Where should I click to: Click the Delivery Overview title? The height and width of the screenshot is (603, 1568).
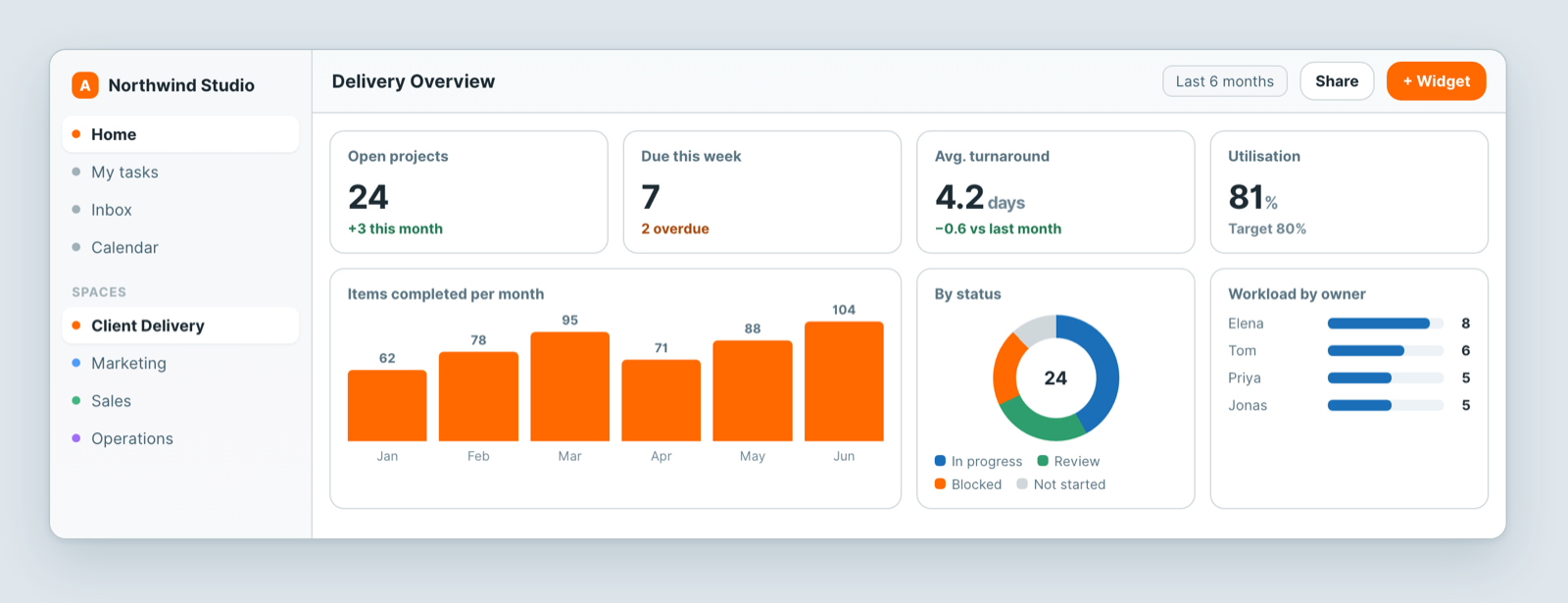(414, 81)
